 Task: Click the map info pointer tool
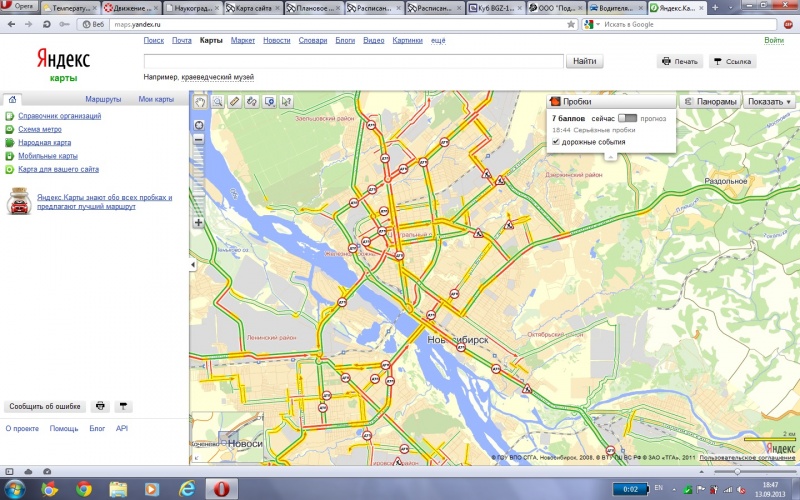coord(286,101)
